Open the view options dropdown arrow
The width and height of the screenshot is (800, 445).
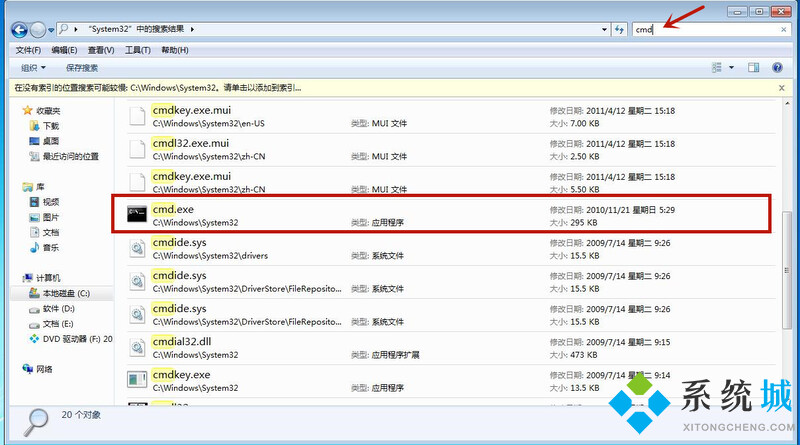pyautogui.click(x=731, y=67)
